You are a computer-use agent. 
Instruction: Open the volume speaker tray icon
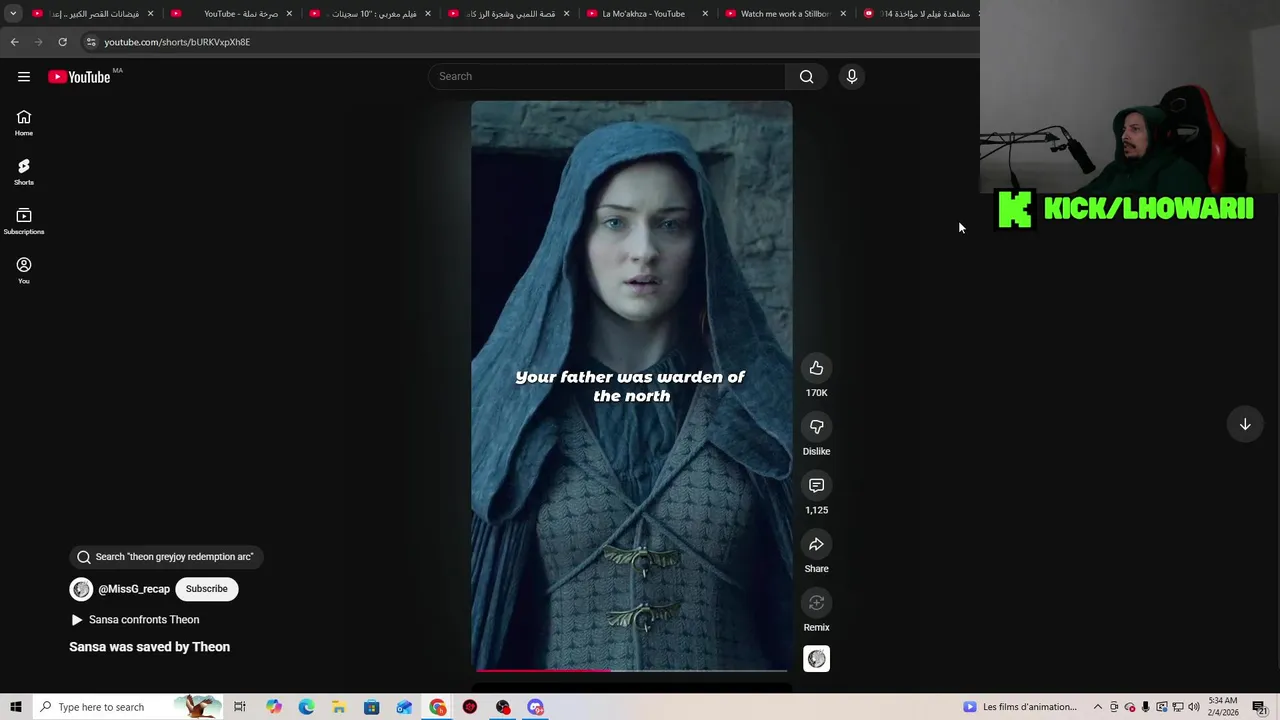pyautogui.click(x=1193, y=707)
